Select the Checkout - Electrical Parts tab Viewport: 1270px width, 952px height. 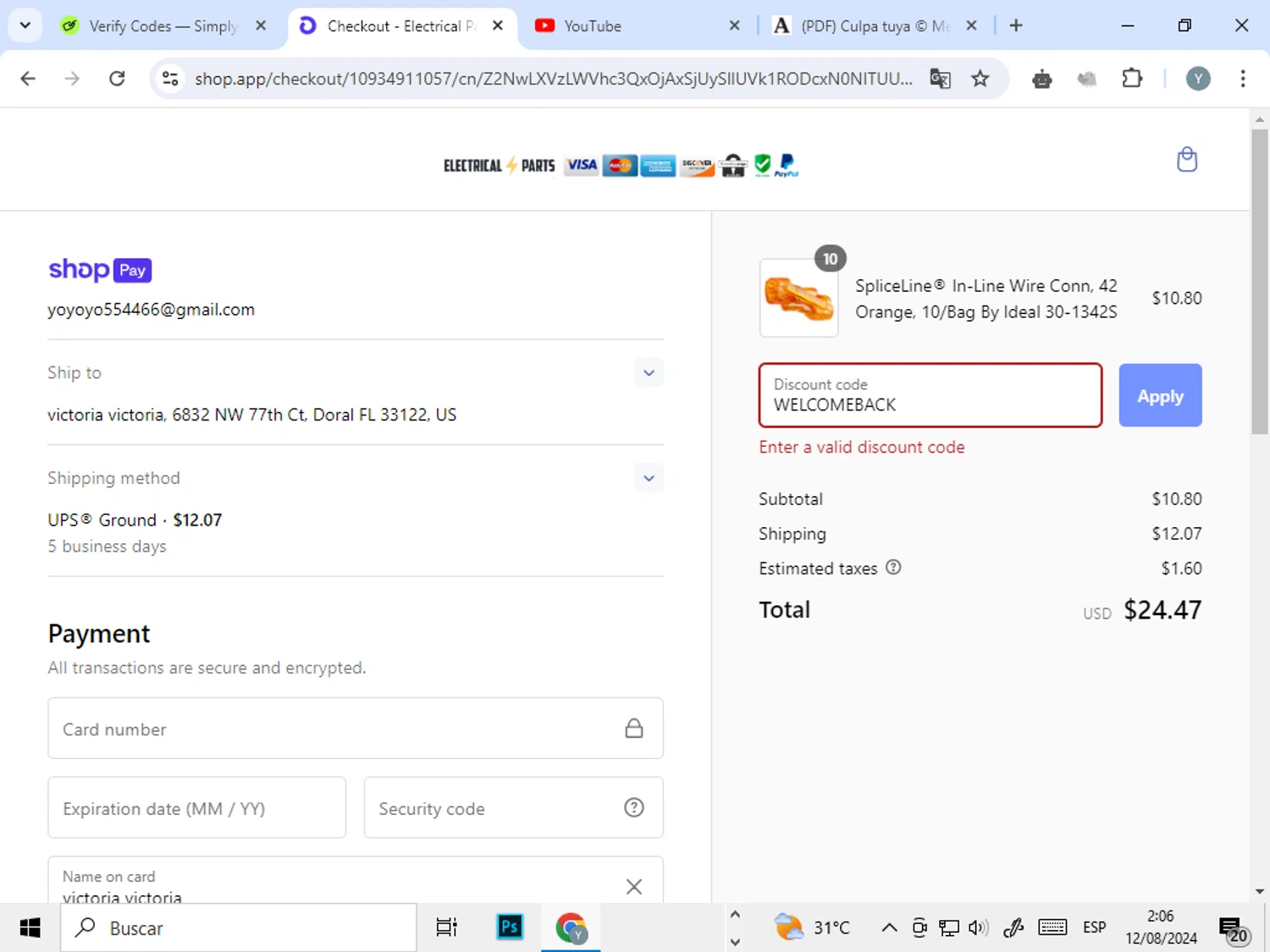click(x=400, y=25)
